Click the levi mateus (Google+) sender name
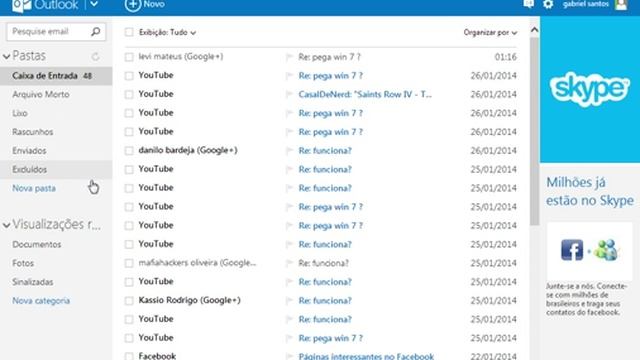This screenshot has height=360, width=640. pyautogui.click(x=180, y=56)
